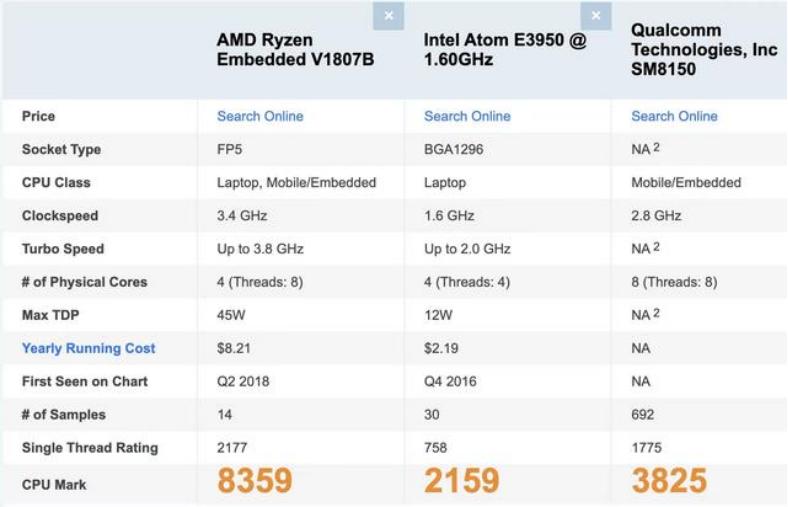Click the First Seen on Chart label
Viewport: 788px width, 507px height.
85,381
